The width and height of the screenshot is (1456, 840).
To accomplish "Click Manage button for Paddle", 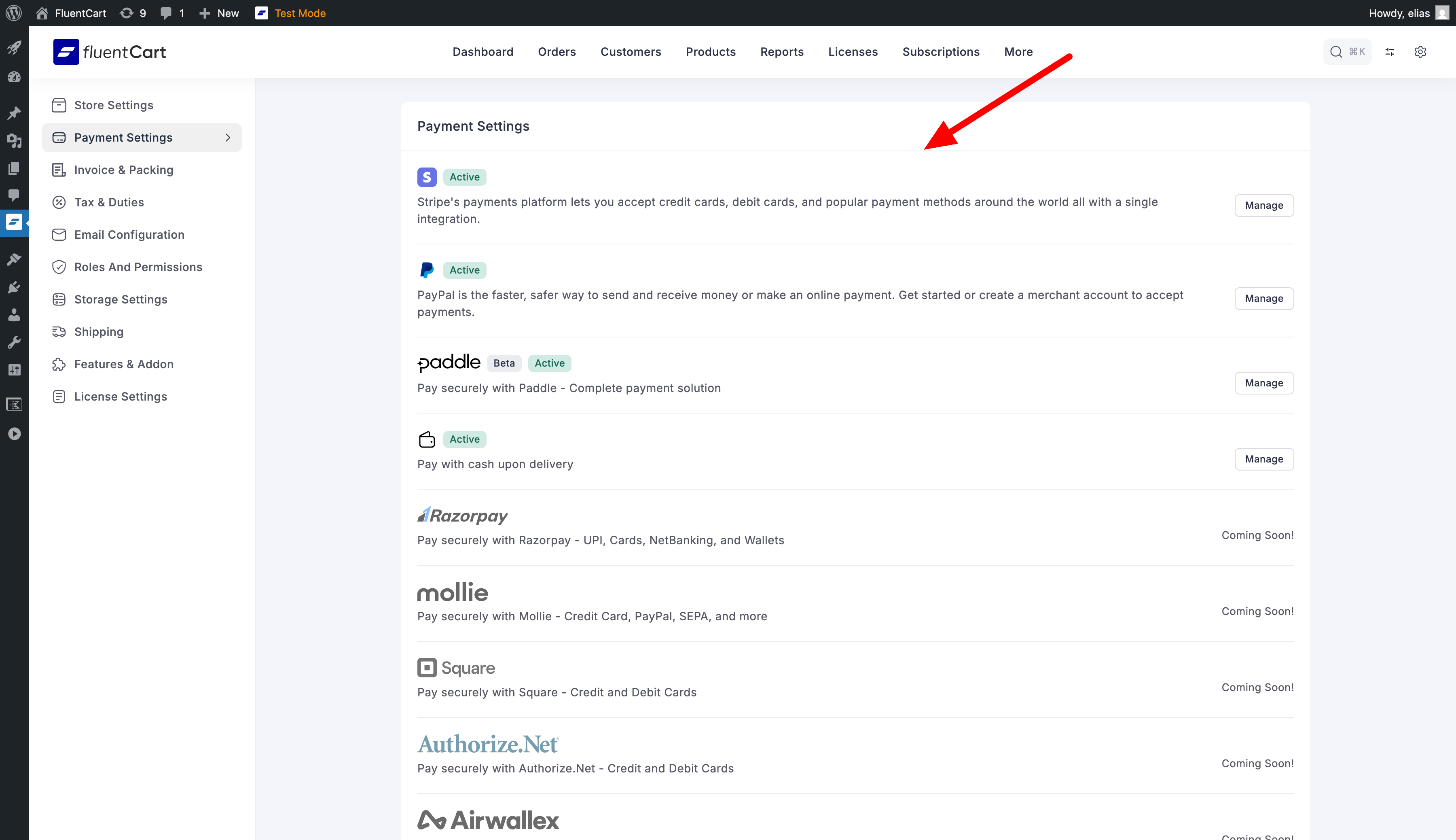I will click(x=1263, y=383).
